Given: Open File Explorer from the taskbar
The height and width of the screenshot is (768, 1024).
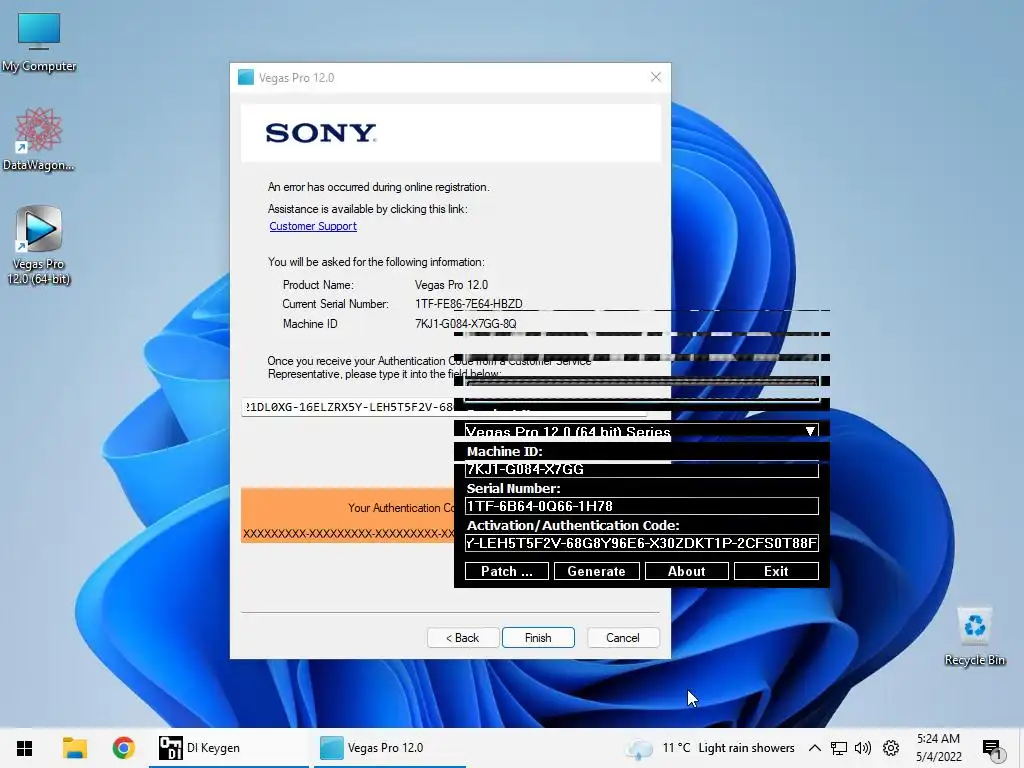Looking at the screenshot, I should coord(74,748).
